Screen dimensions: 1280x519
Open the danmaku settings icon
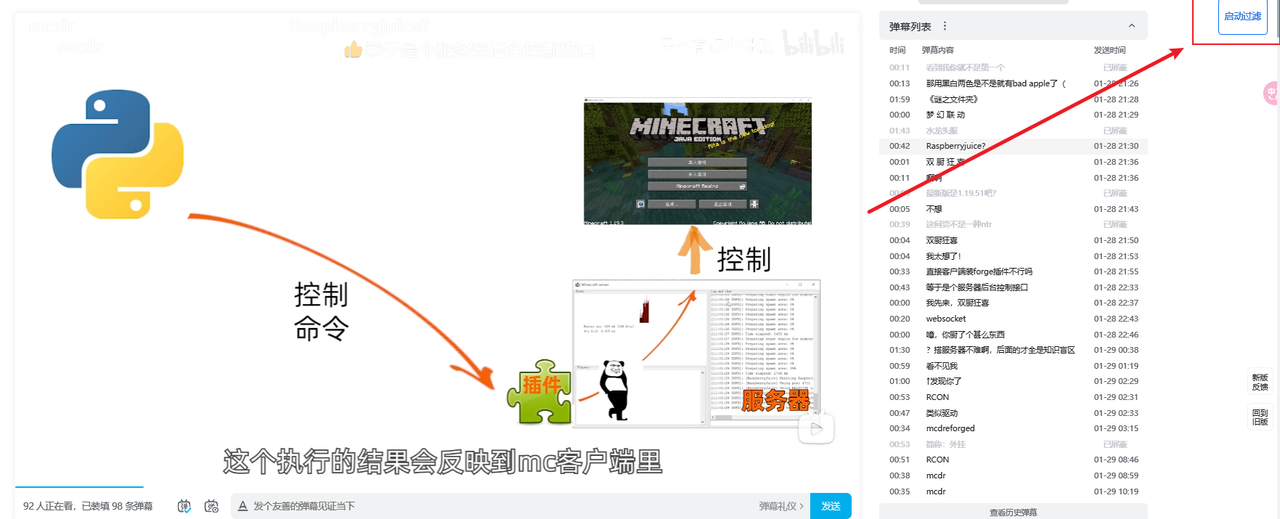[211, 506]
